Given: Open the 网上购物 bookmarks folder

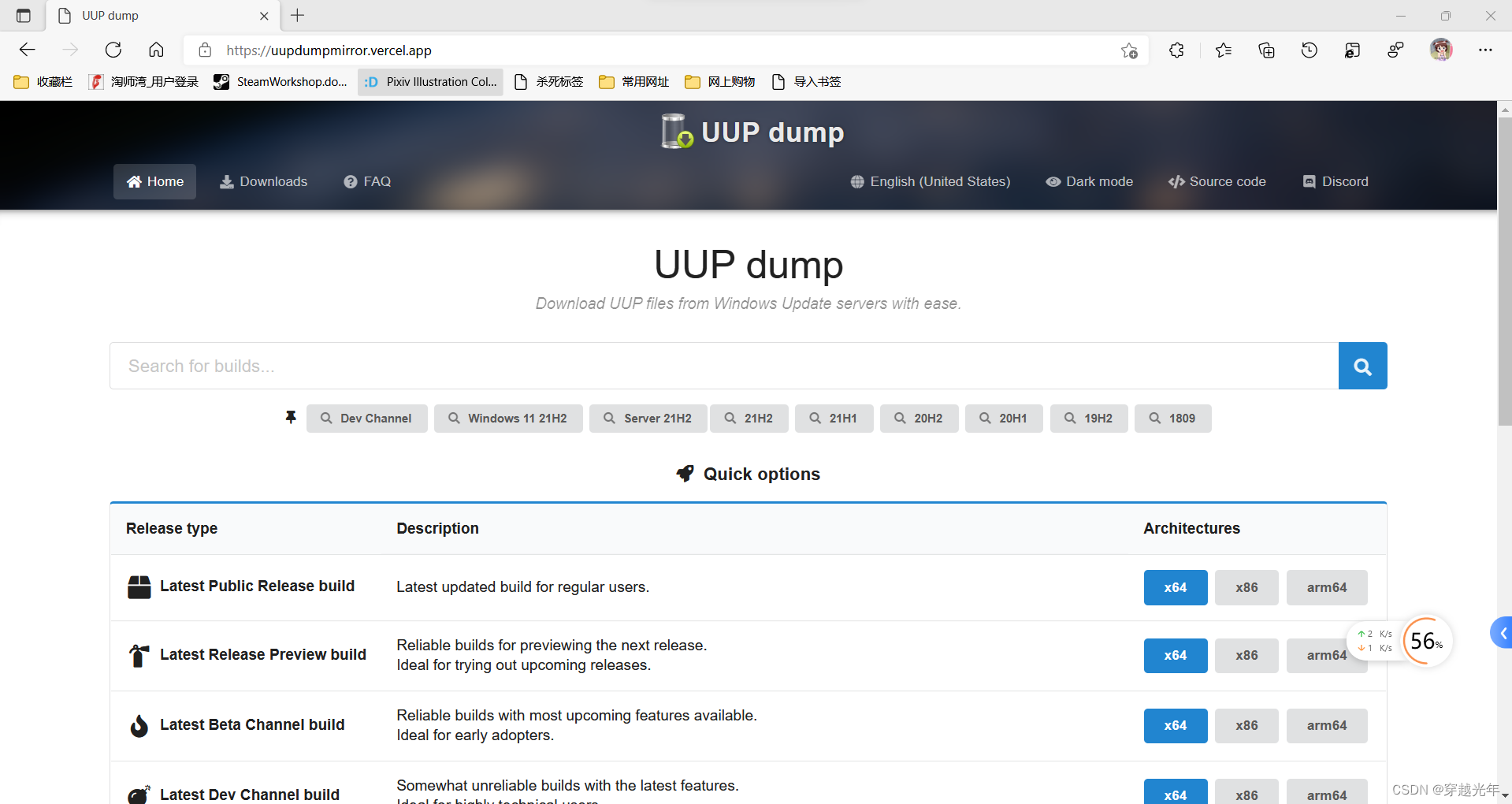Looking at the screenshot, I should (x=720, y=82).
